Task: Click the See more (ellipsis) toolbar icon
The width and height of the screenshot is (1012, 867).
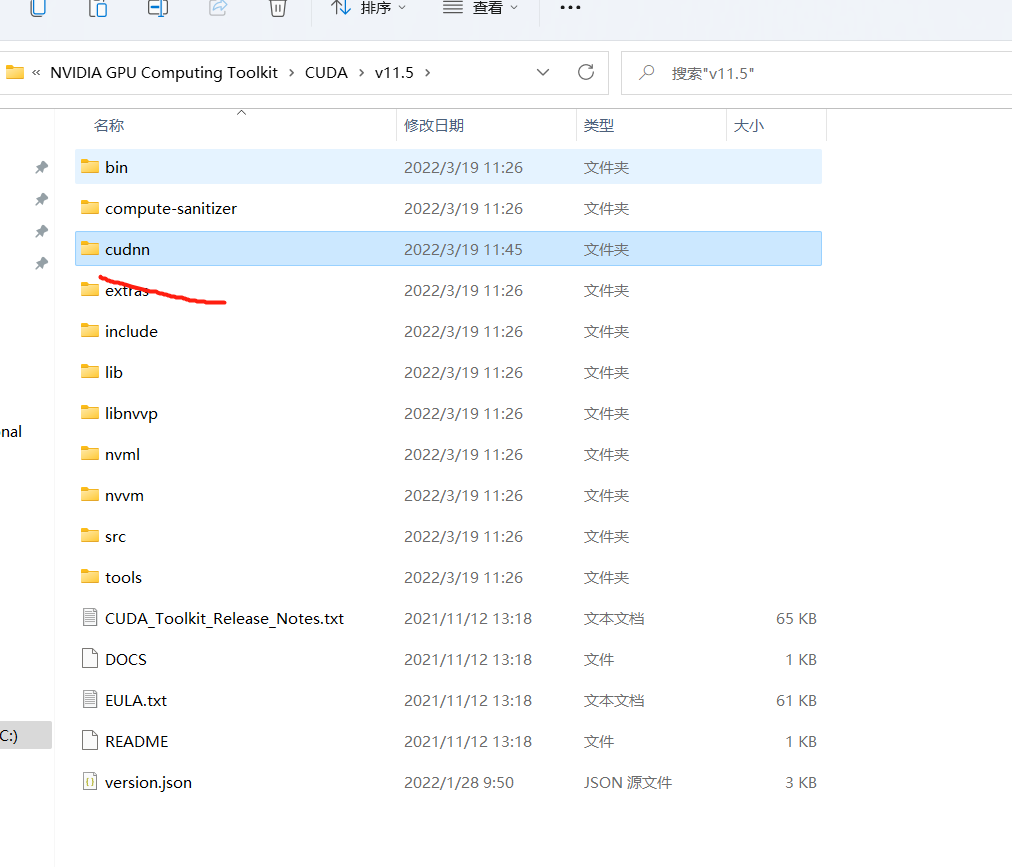Action: (x=570, y=10)
